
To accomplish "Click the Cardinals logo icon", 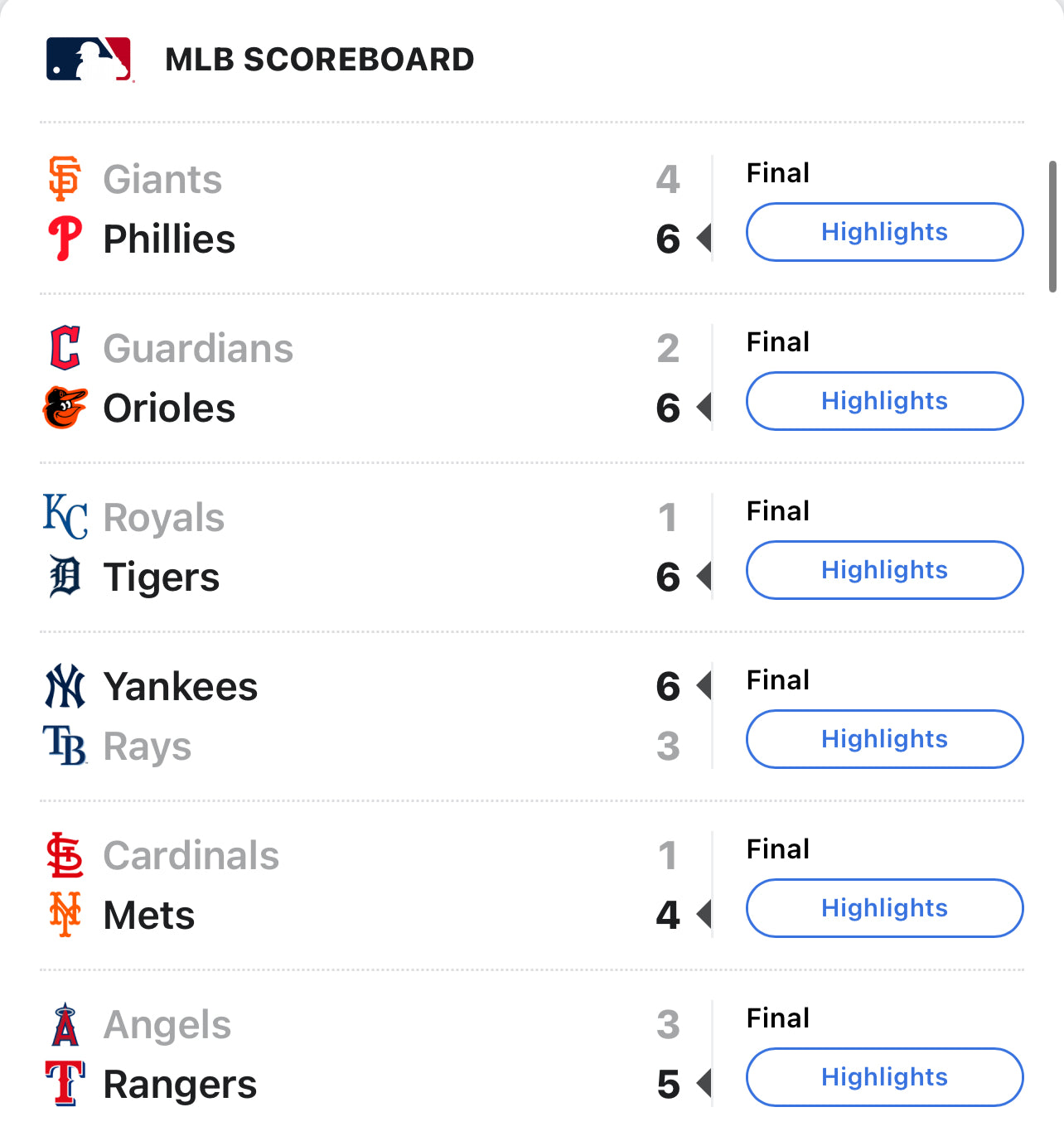I will click(x=65, y=855).
